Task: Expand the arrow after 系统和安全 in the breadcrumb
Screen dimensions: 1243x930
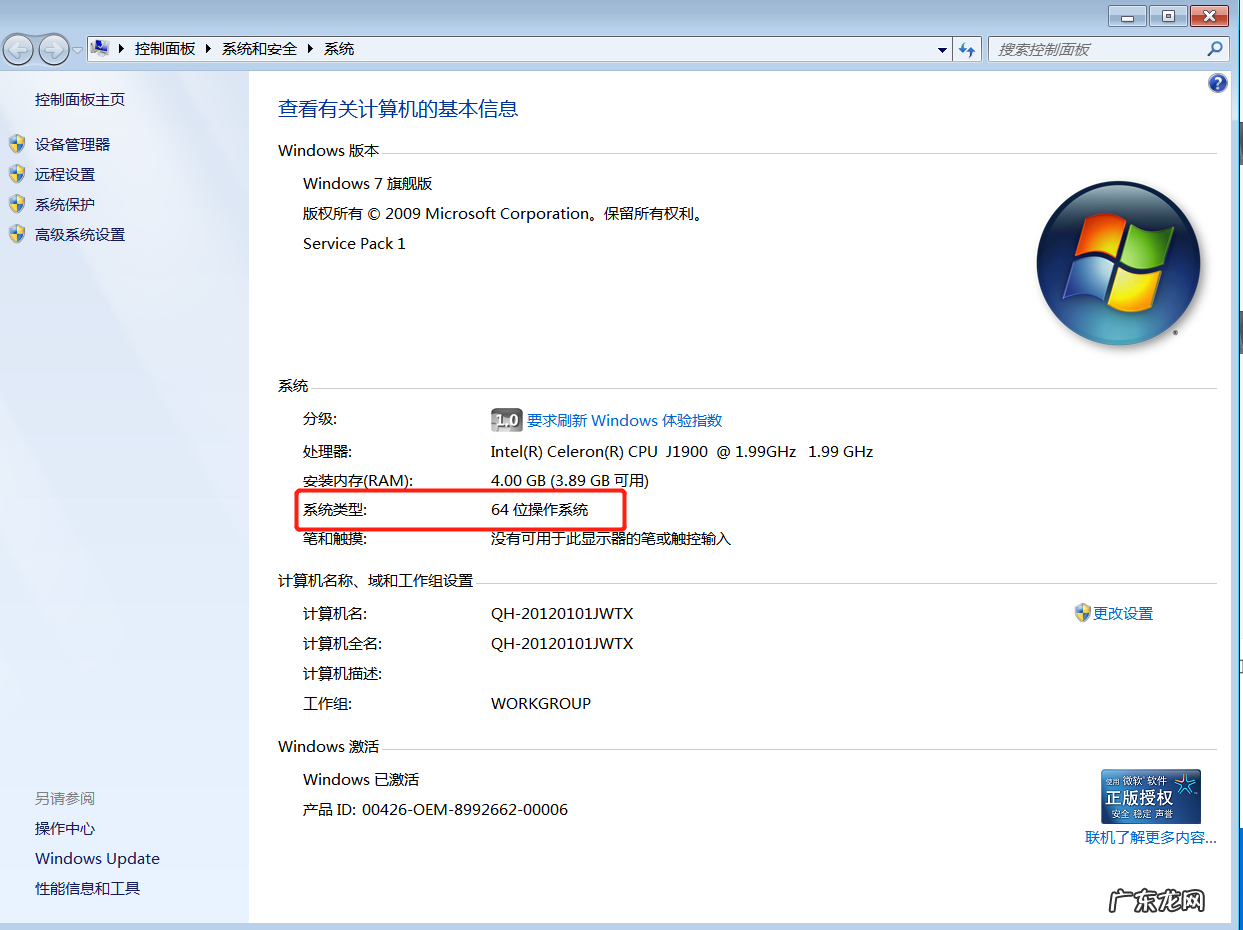Action: tap(311, 49)
